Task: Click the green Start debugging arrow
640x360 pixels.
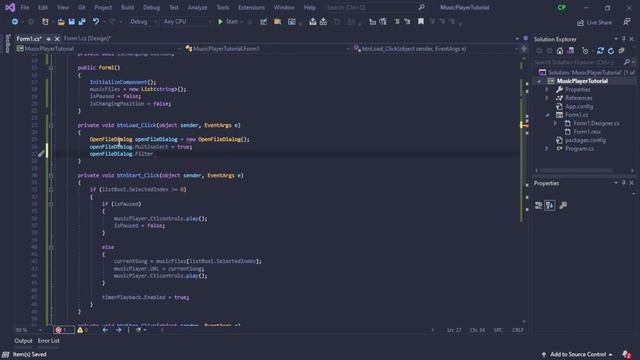Action: pos(220,22)
